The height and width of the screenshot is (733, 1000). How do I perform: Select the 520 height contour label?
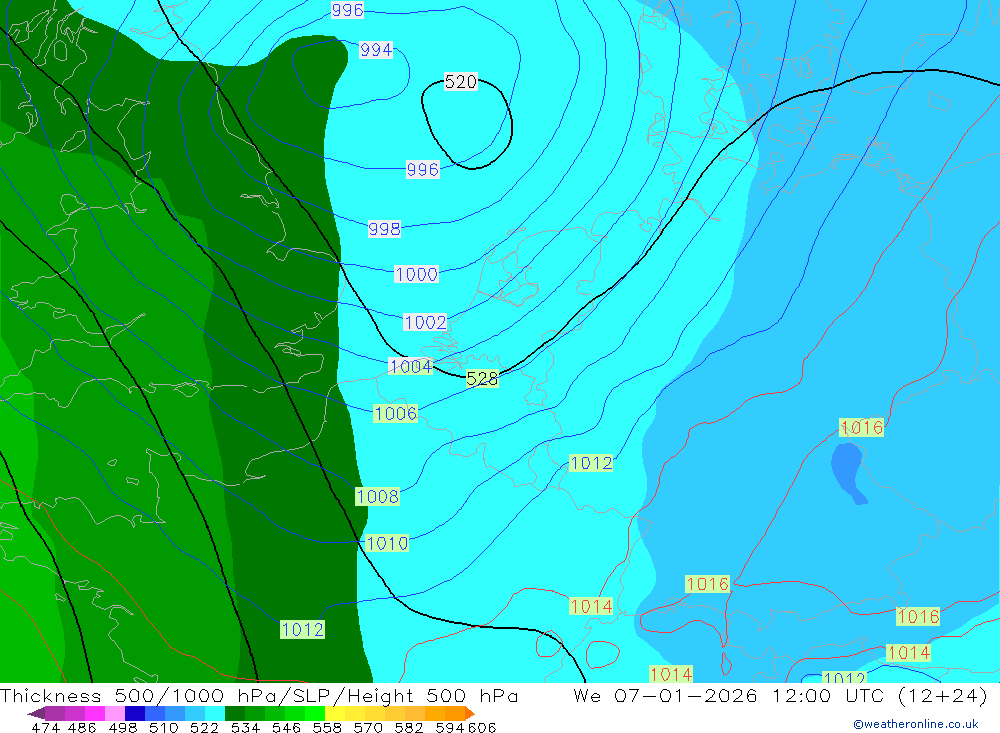coord(460,82)
